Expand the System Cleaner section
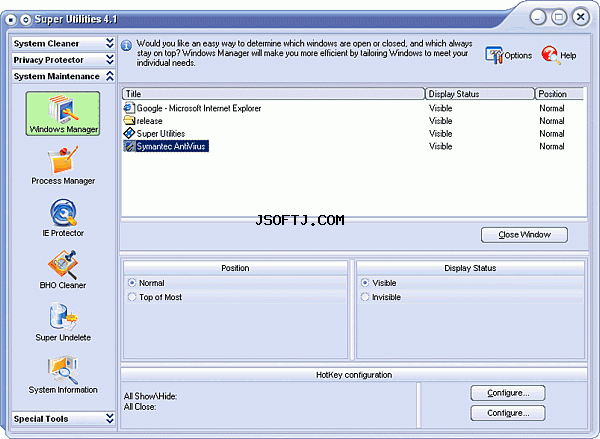 coord(63,43)
